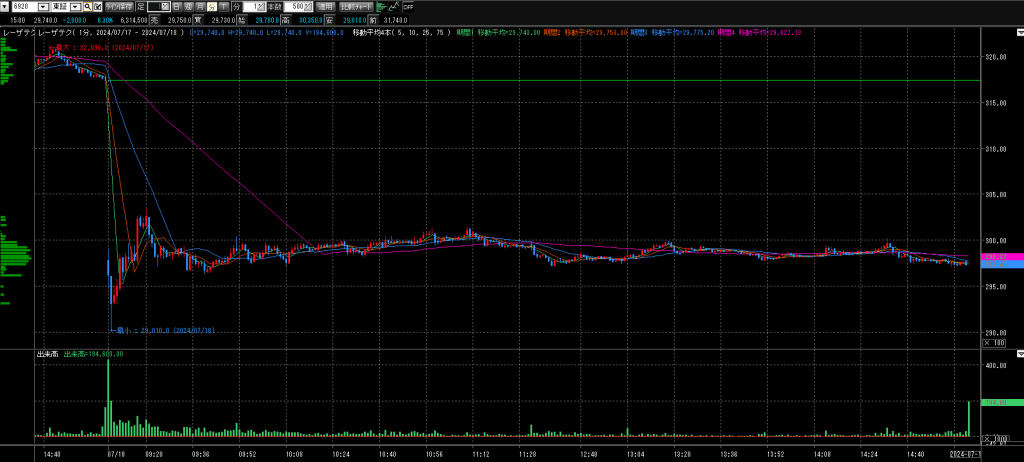Toggle the OFF indicator button

tap(408, 6)
